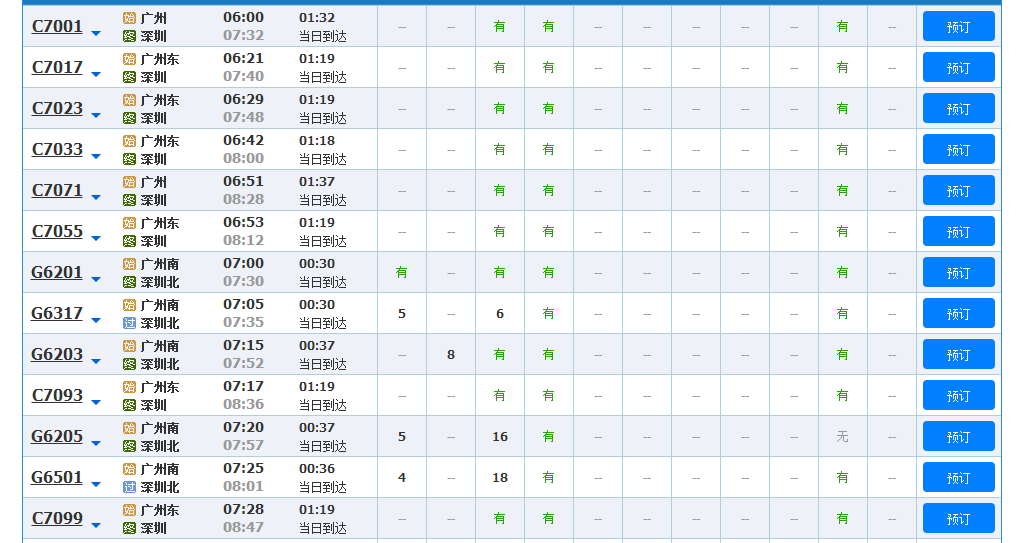
Task: Expand stop list arrow for C7055
Action: point(96,238)
